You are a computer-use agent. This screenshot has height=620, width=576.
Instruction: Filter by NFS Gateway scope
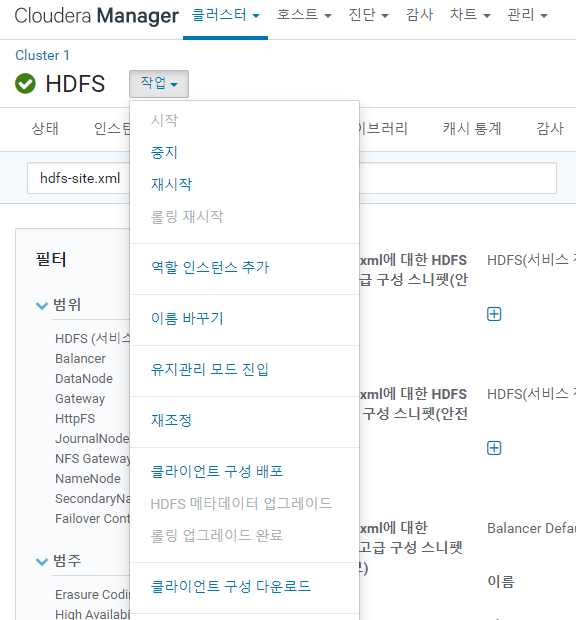click(x=93, y=459)
